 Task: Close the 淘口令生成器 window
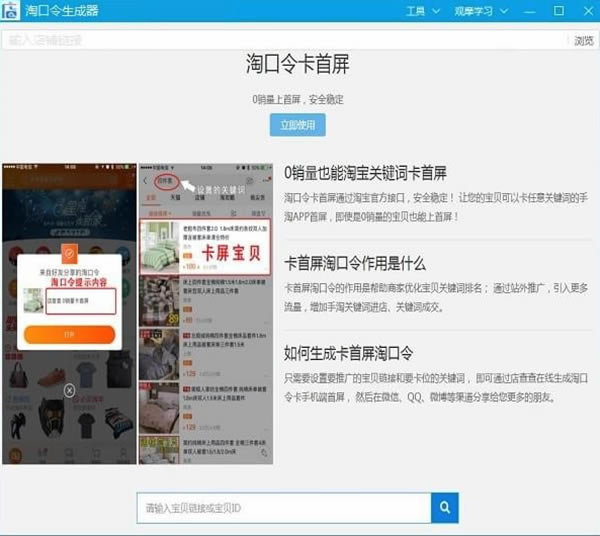[x=588, y=11]
